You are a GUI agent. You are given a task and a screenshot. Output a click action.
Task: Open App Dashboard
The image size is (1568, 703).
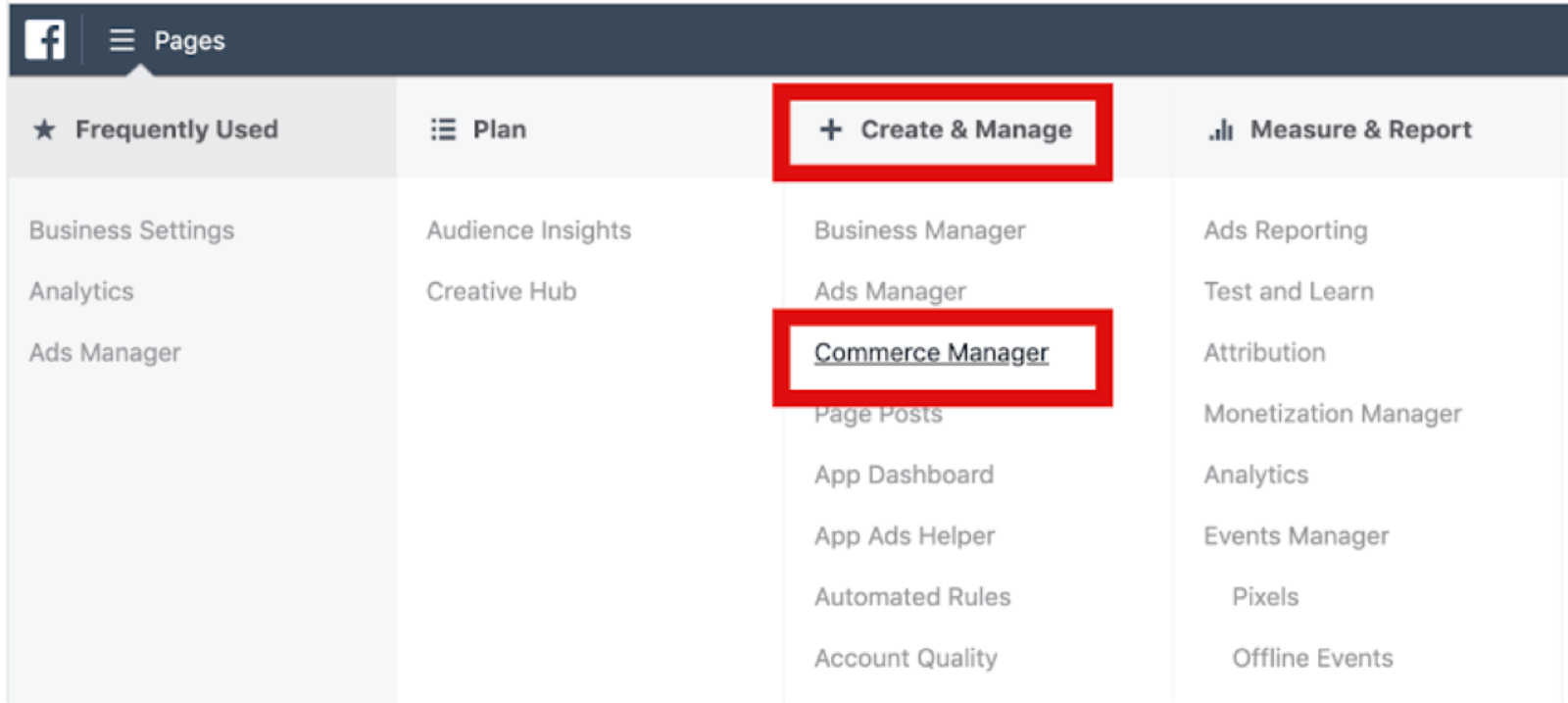(x=904, y=475)
